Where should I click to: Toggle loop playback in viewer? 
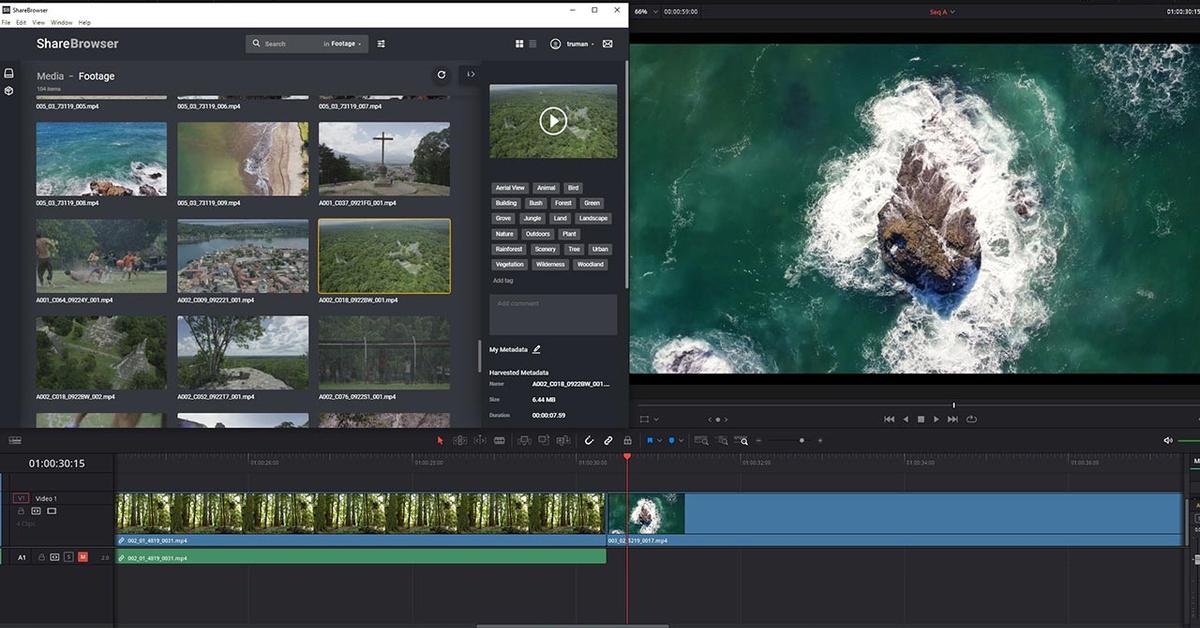pos(971,419)
